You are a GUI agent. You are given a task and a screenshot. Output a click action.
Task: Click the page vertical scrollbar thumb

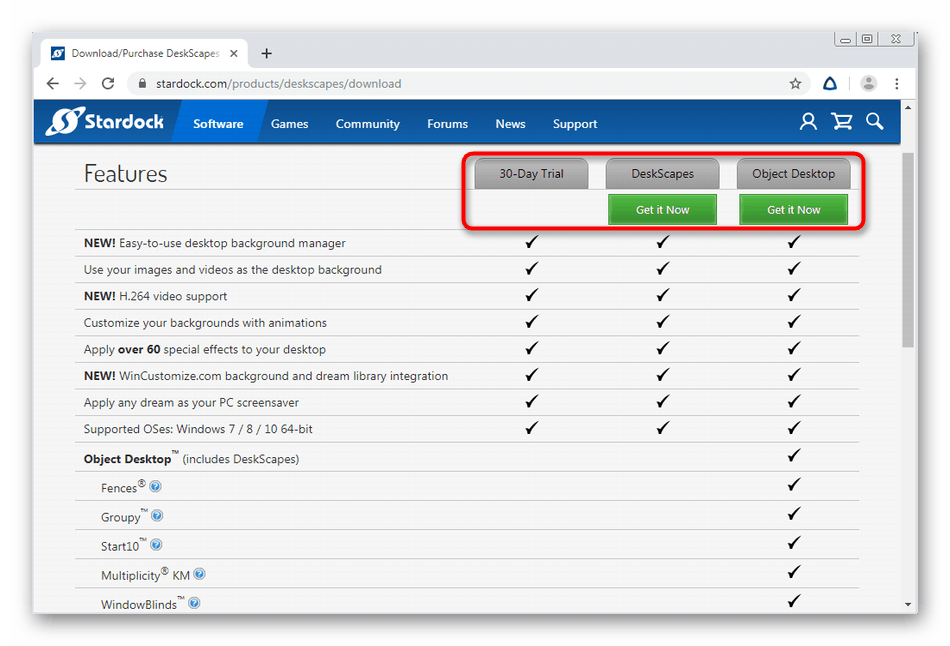pos(908,250)
